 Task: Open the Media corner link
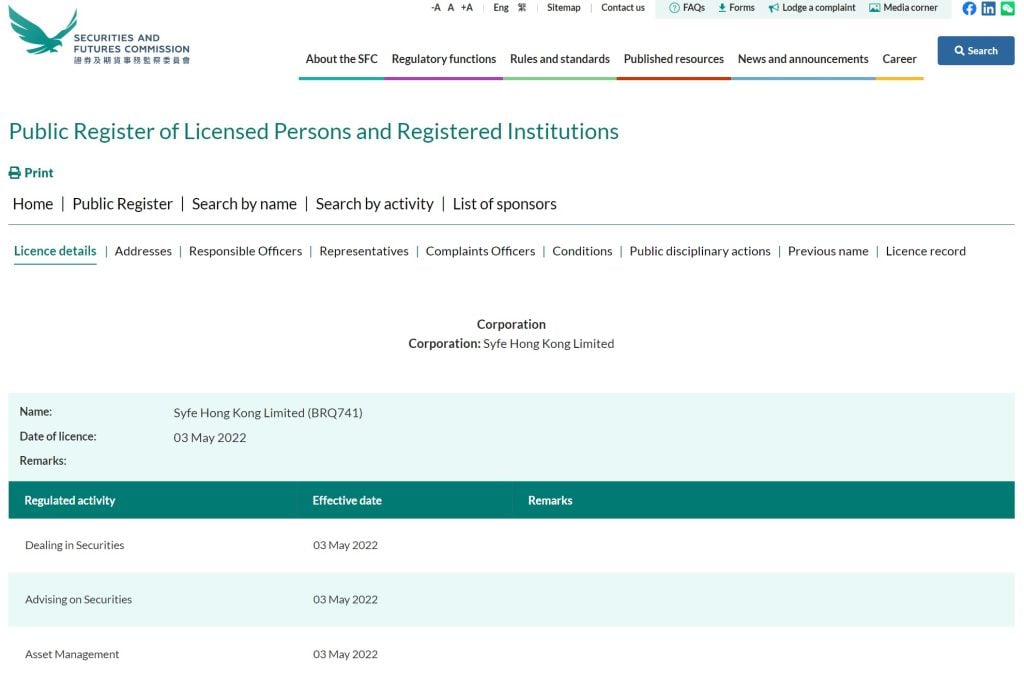pyautogui.click(x=910, y=8)
